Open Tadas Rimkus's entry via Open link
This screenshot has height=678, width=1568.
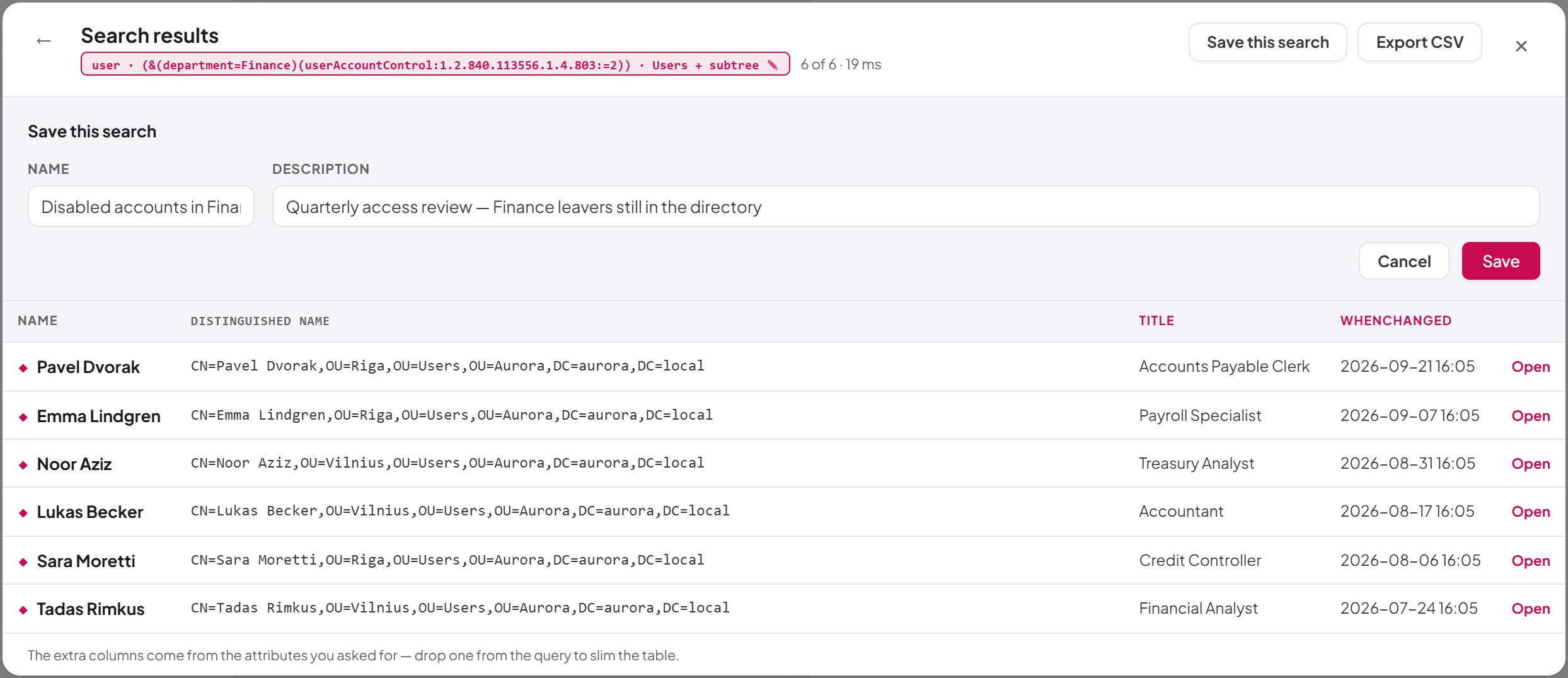pos(1531,609)
